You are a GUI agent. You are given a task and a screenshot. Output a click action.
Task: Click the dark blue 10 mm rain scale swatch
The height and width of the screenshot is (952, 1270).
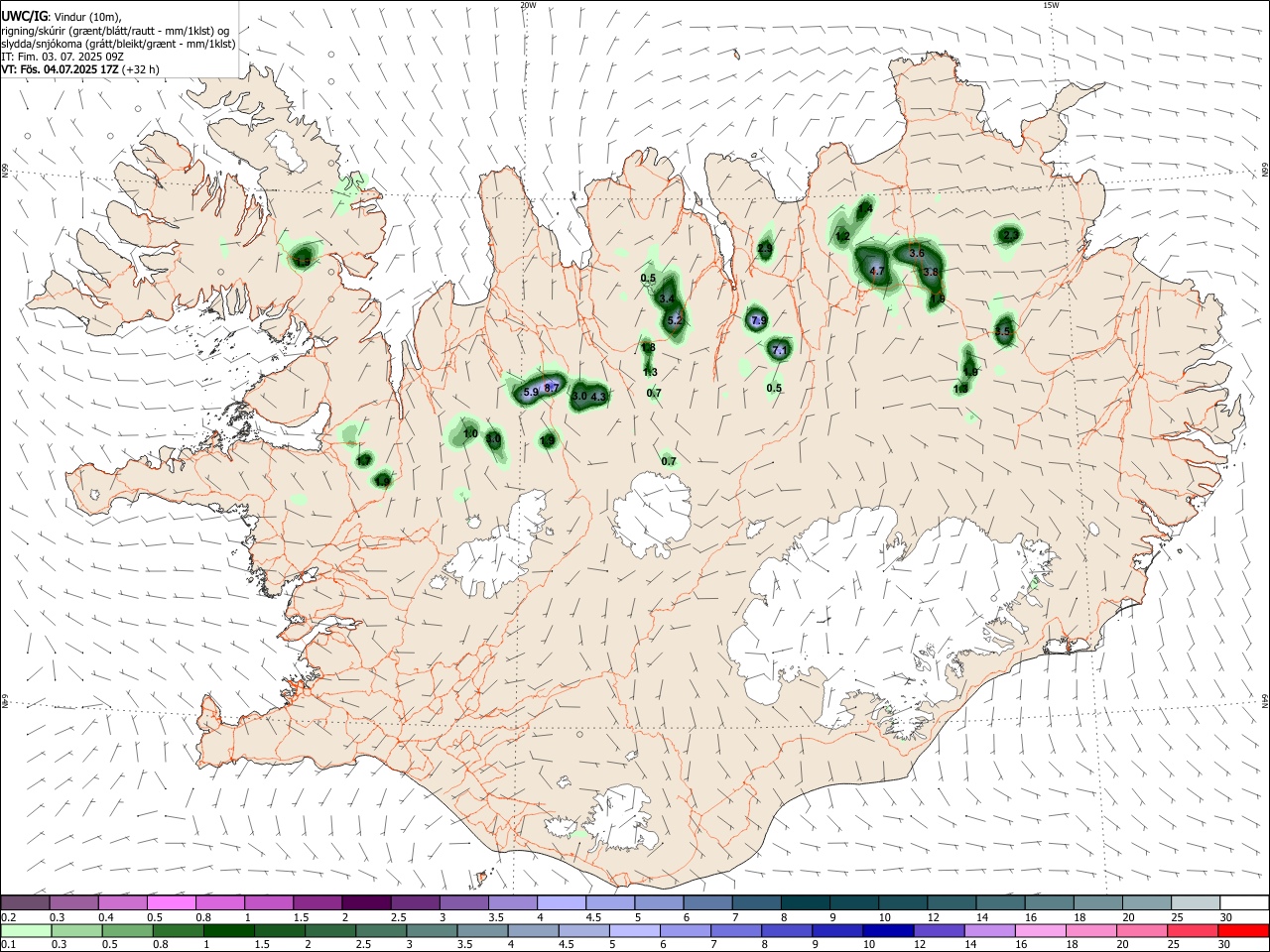tap(887, 930)
